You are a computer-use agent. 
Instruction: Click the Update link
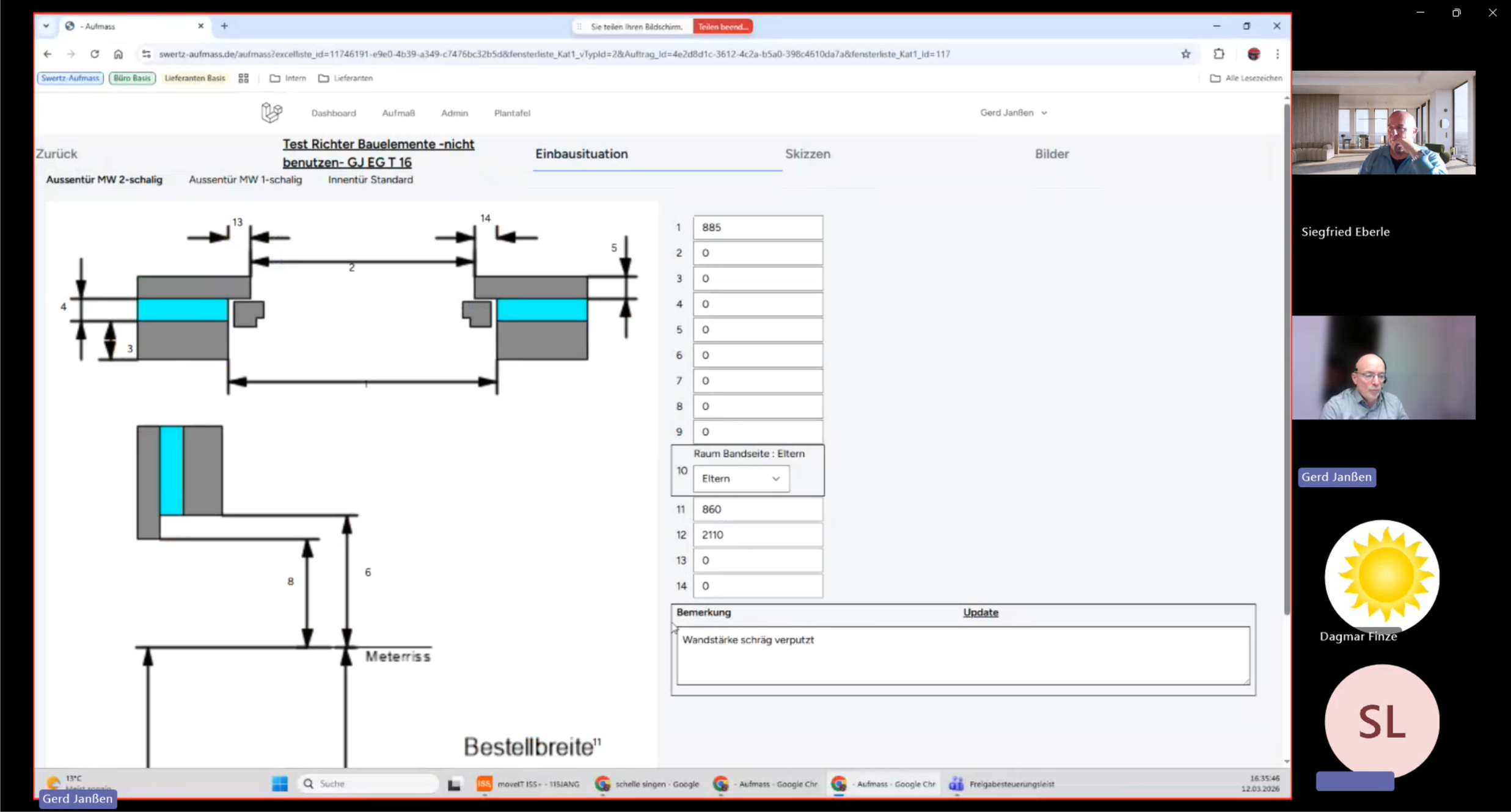click(x=980, y=612)
